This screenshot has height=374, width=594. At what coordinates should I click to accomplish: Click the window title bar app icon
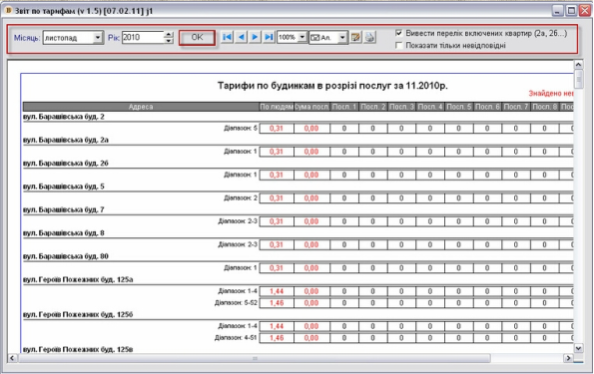click(x=8, y=10)
